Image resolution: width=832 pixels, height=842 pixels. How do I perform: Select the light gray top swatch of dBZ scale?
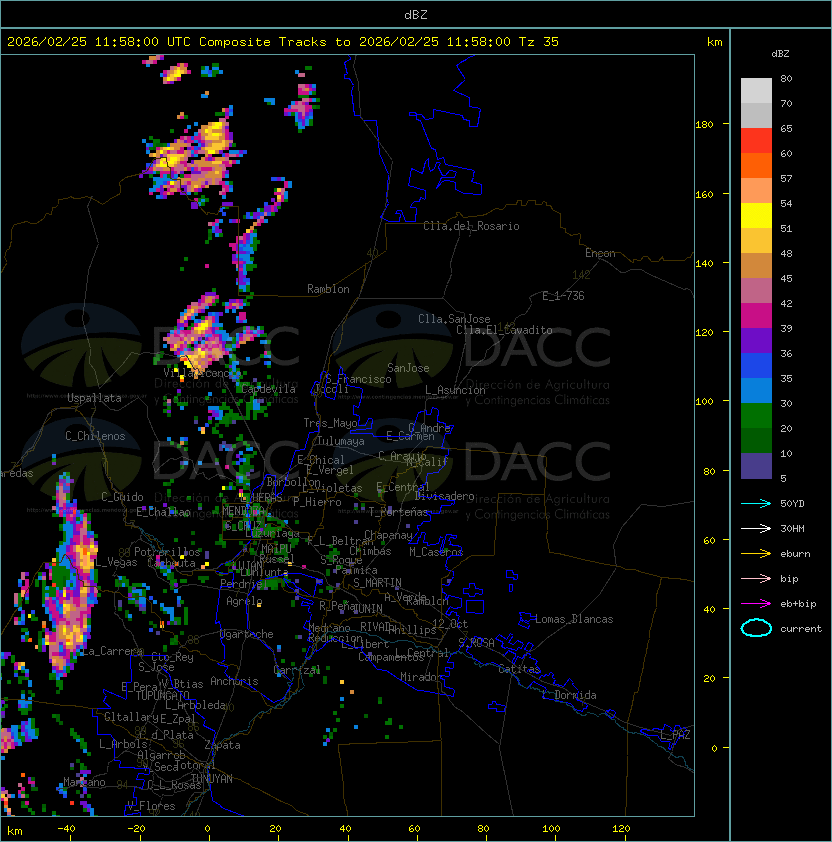(756, 91)
